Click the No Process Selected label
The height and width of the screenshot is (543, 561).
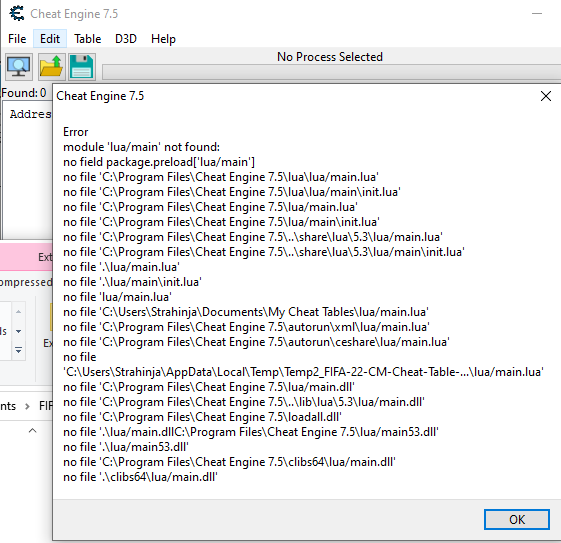click(330, 57)
